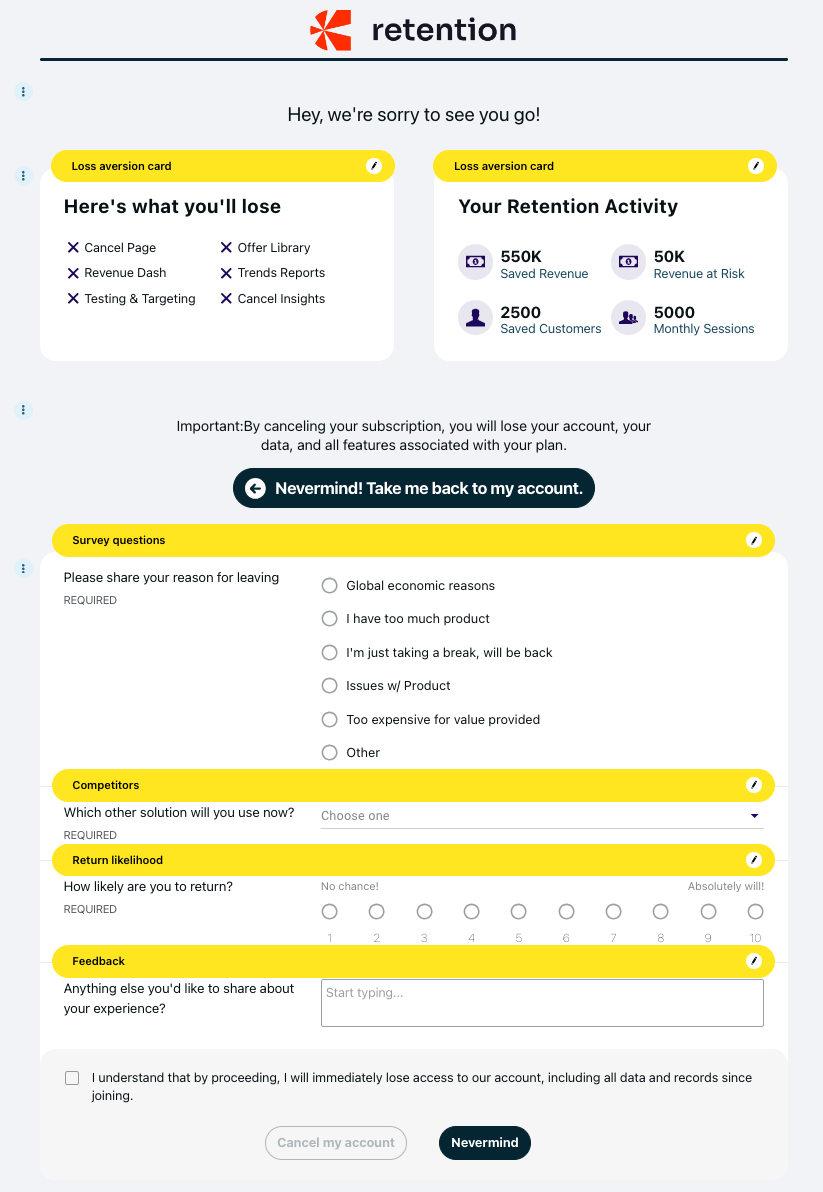
Task: Select "Global economic reasons" radio option
Action: 329,586
